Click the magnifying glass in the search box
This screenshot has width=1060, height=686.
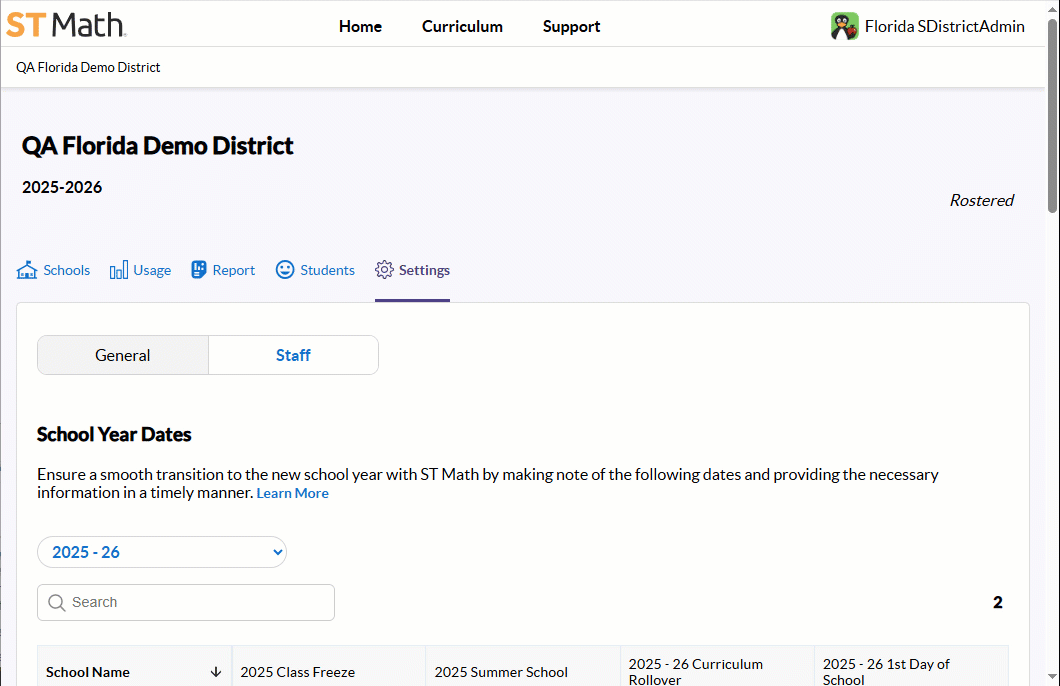pos(58,602)
